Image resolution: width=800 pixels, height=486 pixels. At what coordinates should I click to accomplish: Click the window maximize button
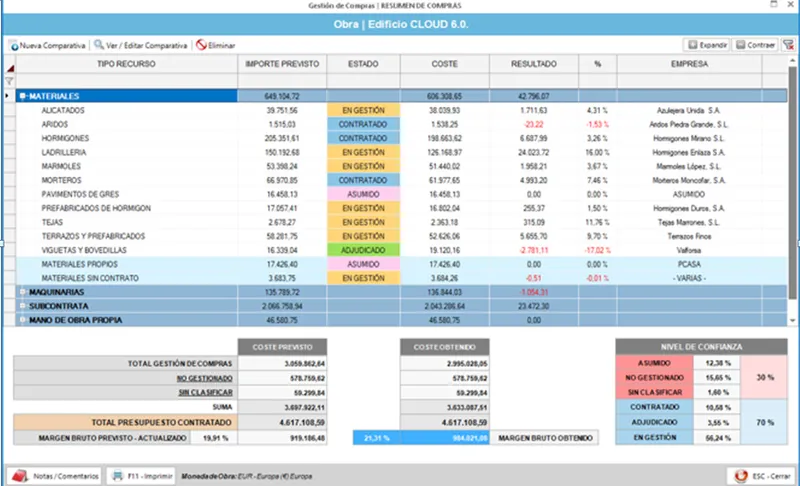(774, 5)
